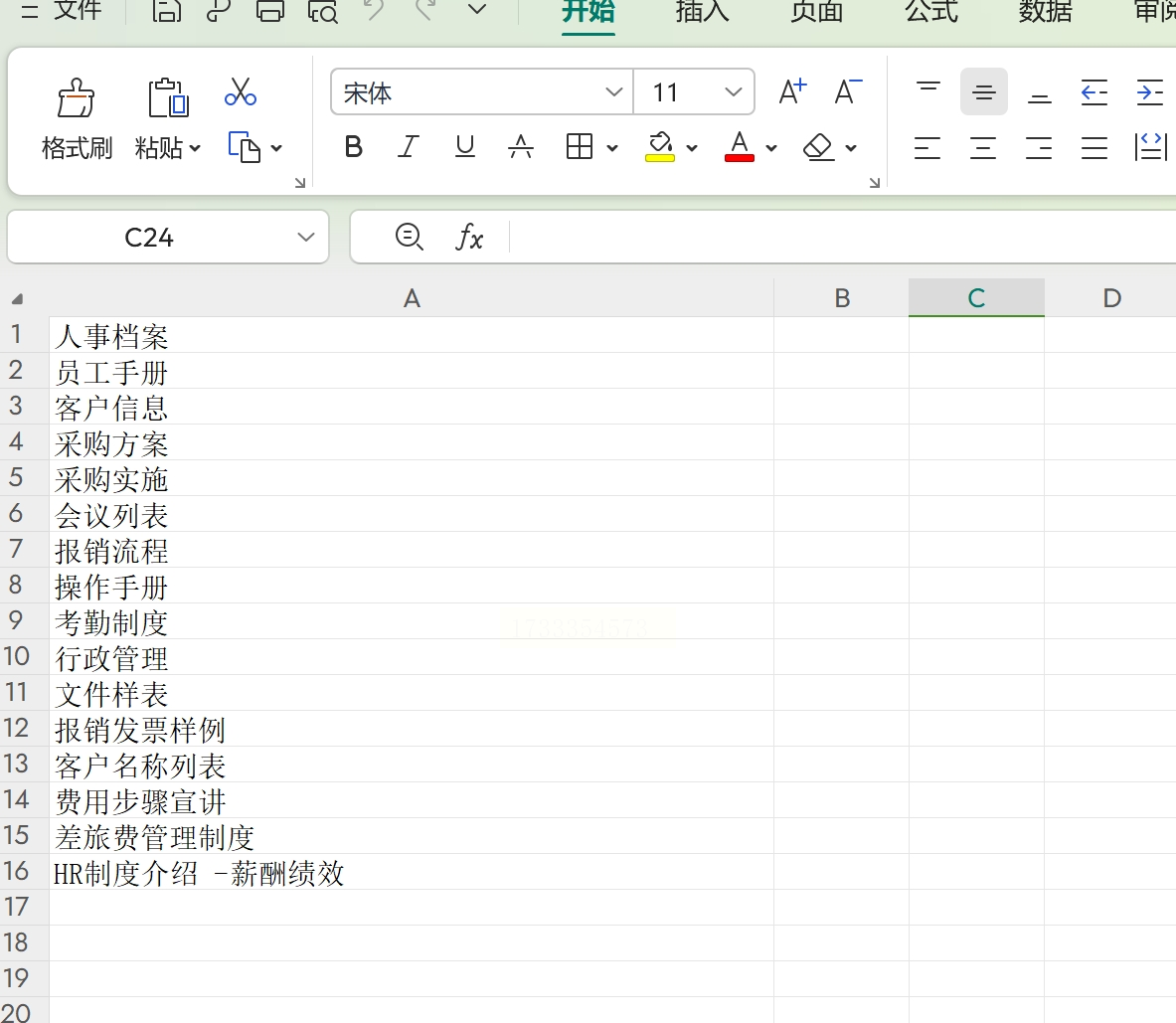Open the font size 11 dropdown
The height and width of the screenshot is (1023, 1176).
click(733, 92)
